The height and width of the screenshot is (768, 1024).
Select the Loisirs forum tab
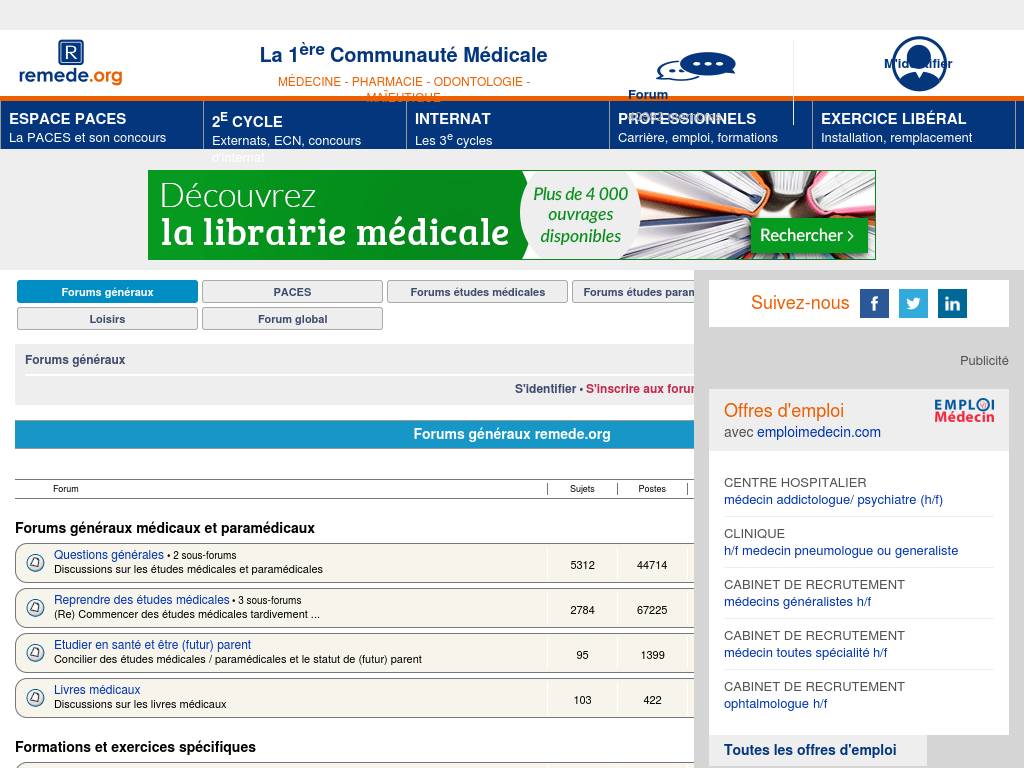click(107, 319)
